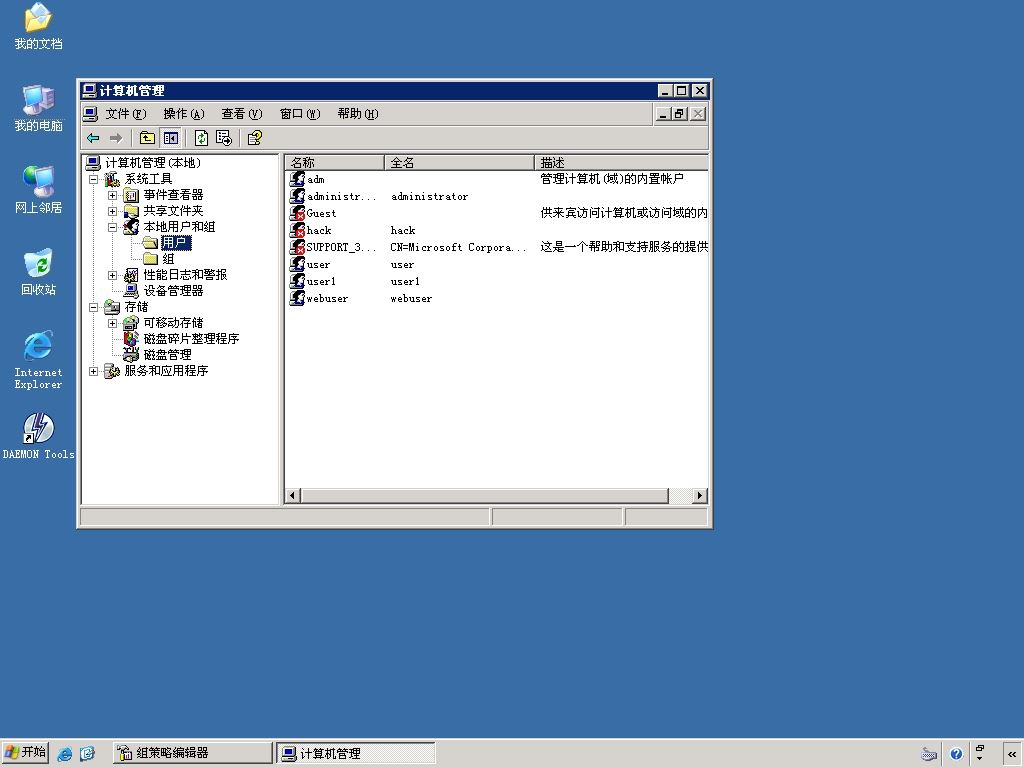The height and width of the screenshot is (768, 1024).
Task: Select the disabled hack account icon
Action: click(x=297, y=229)
